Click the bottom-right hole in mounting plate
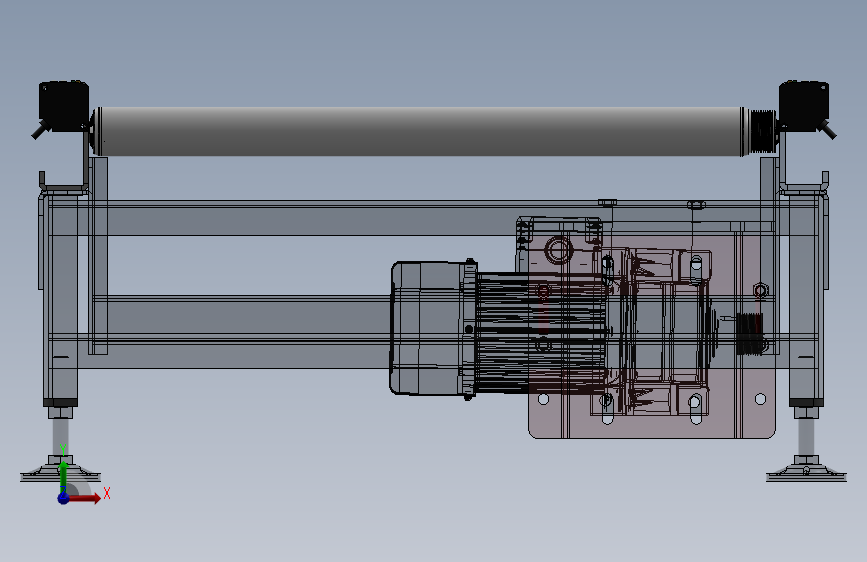 [x=760, y=399]
